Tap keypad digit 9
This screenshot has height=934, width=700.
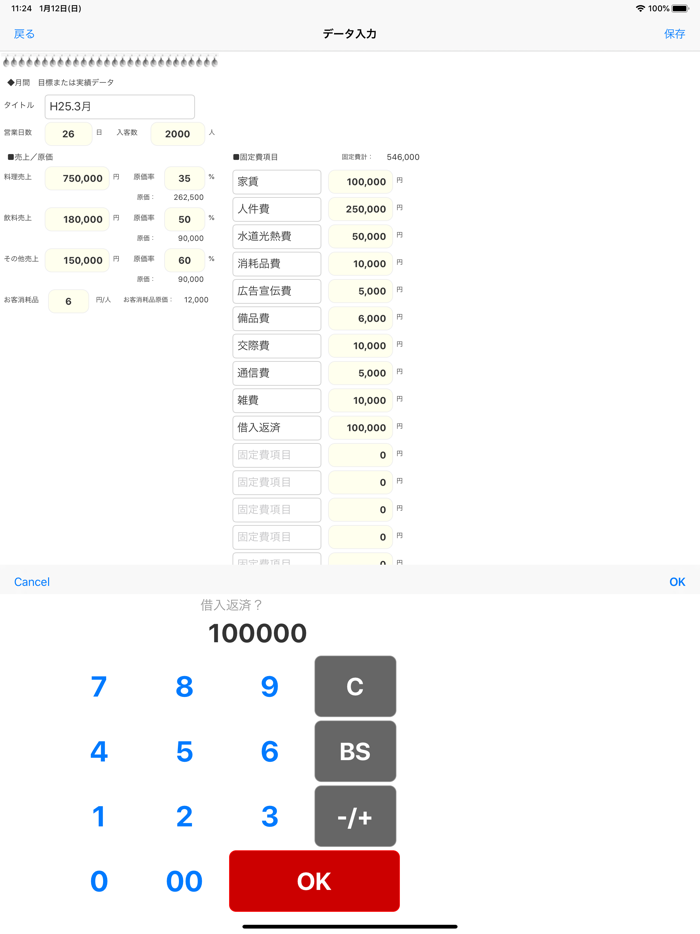(x=269, y=686)
